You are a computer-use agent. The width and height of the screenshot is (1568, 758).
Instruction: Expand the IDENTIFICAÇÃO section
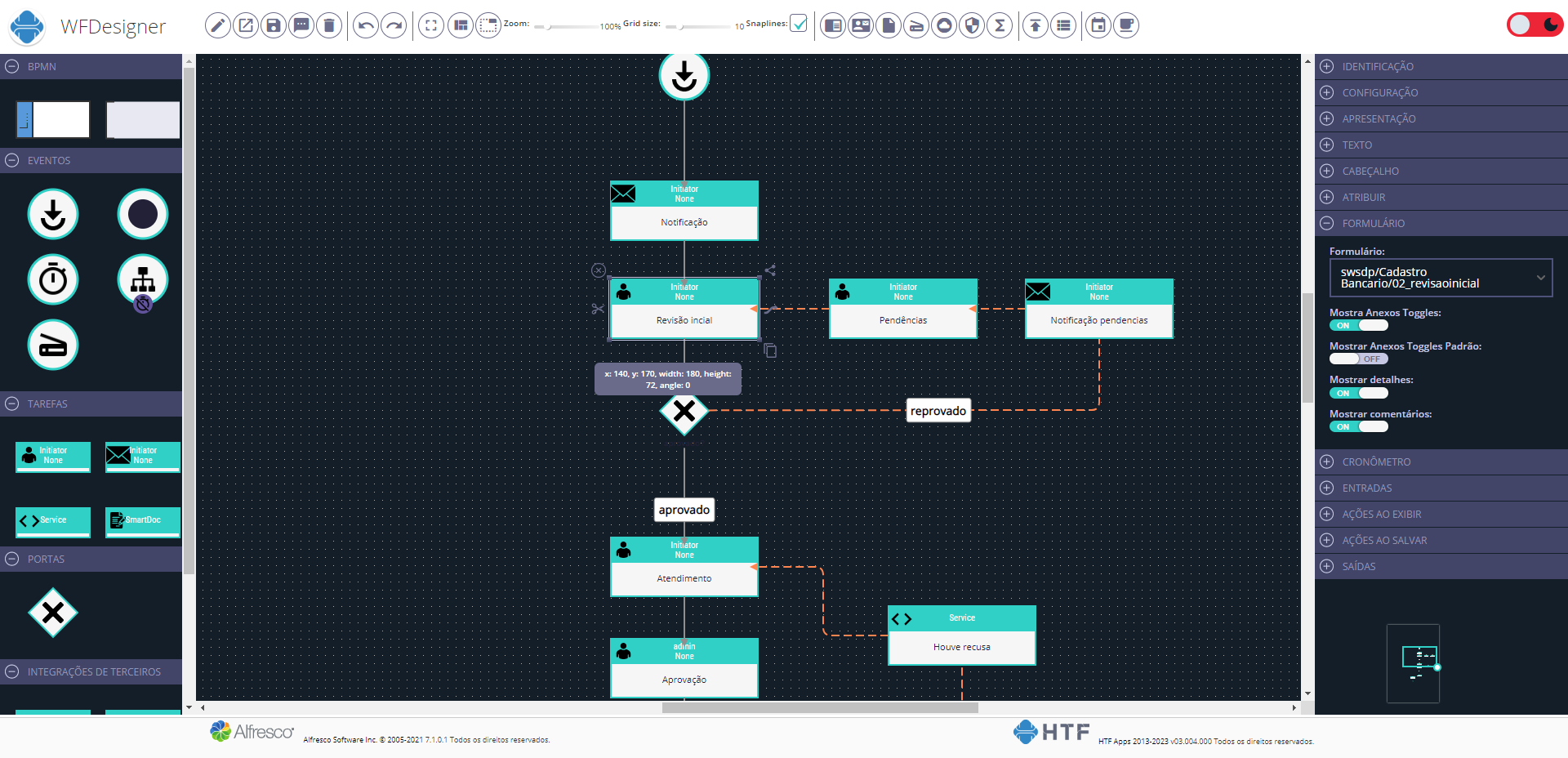coord(1377,66)
